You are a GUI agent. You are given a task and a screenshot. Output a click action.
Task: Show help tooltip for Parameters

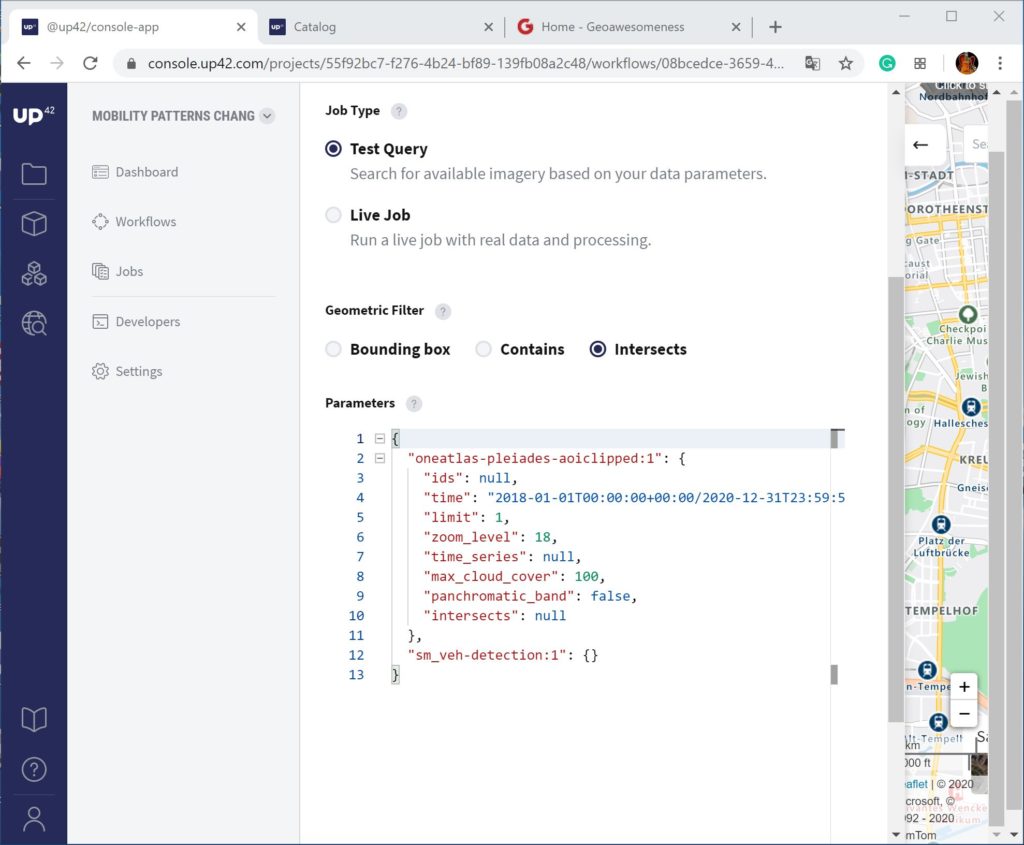[x=413, y=404]
